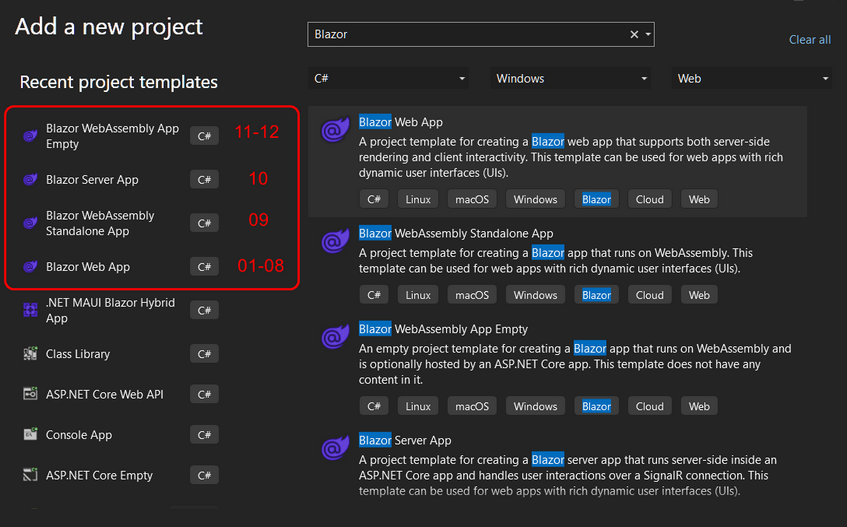Screen dimensions: 847x527
Task: Click Windows tag under WebAssembly Standalone App
Action: (x=535, y=295)
